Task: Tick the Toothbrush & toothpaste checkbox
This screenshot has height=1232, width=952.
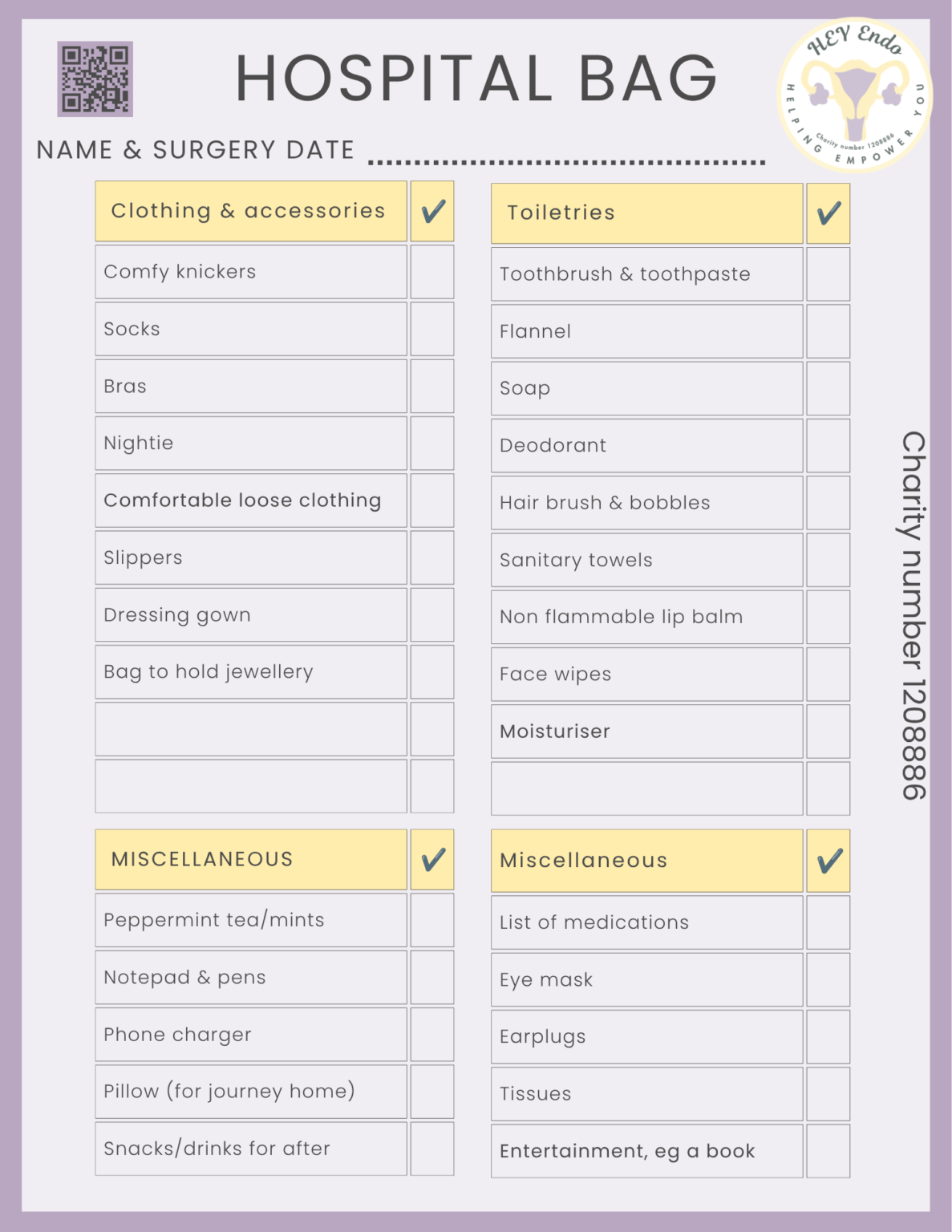Action: click(x=828, y=274)
